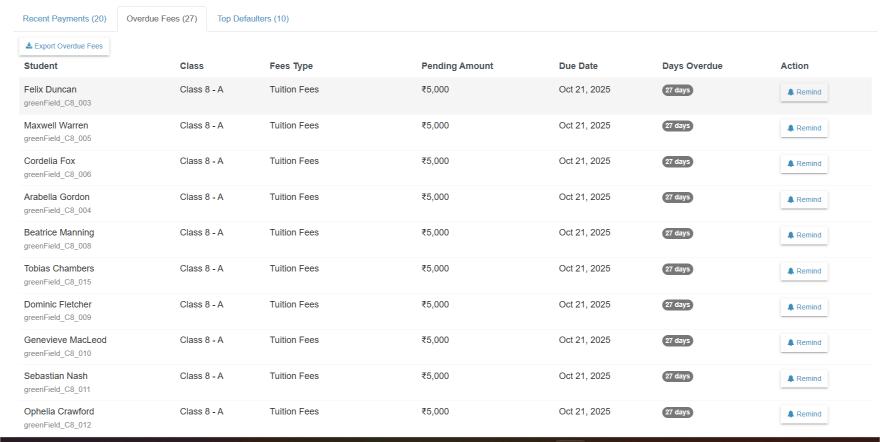Click ID greenField_C8_012
Image resolution: width=880 pixels, height=442 pixels.
tap(57, 425)
